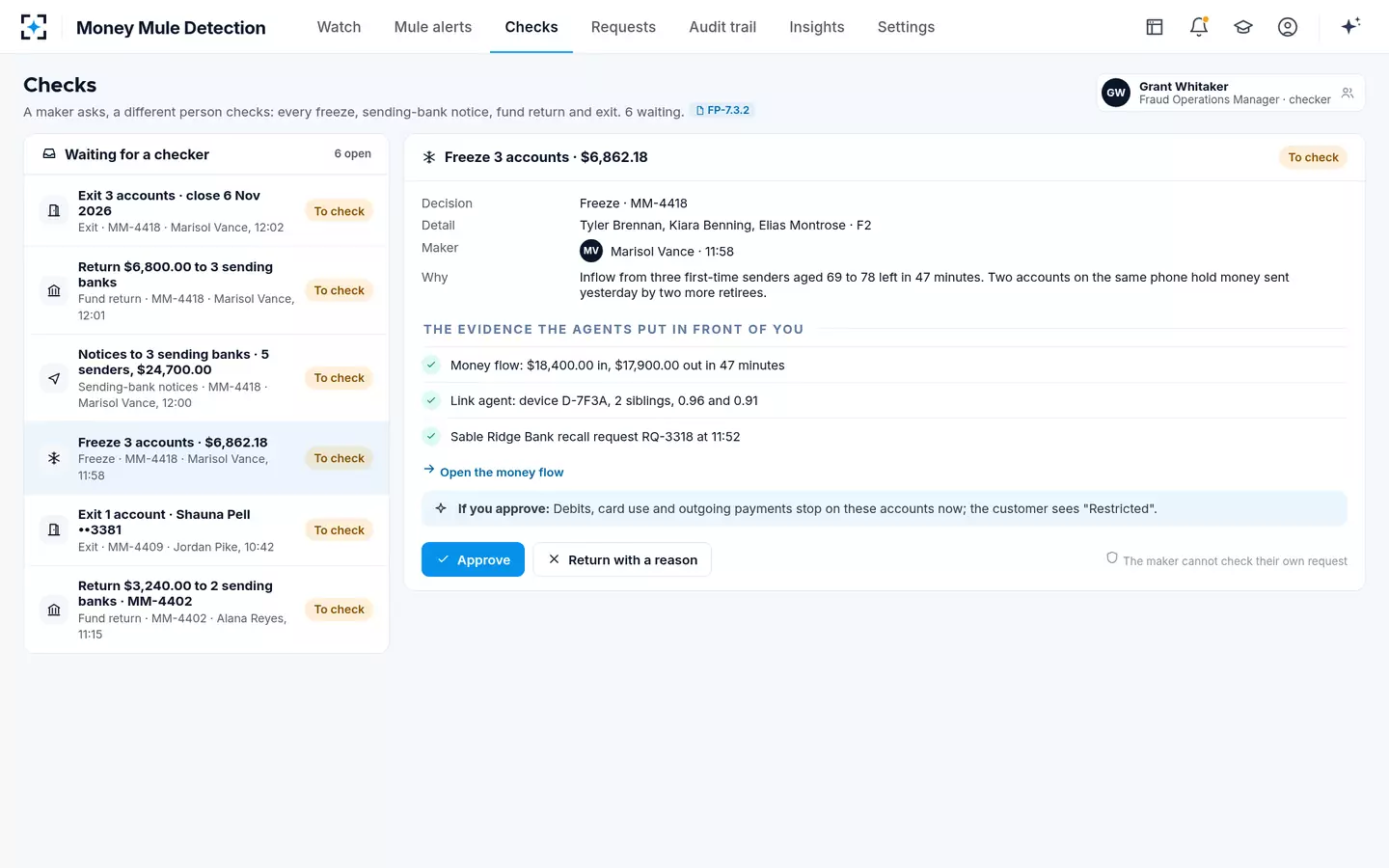The width and height of the screenshot is (1389, 868).
Task: Click the snowflake icon in the detail panel header
Action: point(429,157)
